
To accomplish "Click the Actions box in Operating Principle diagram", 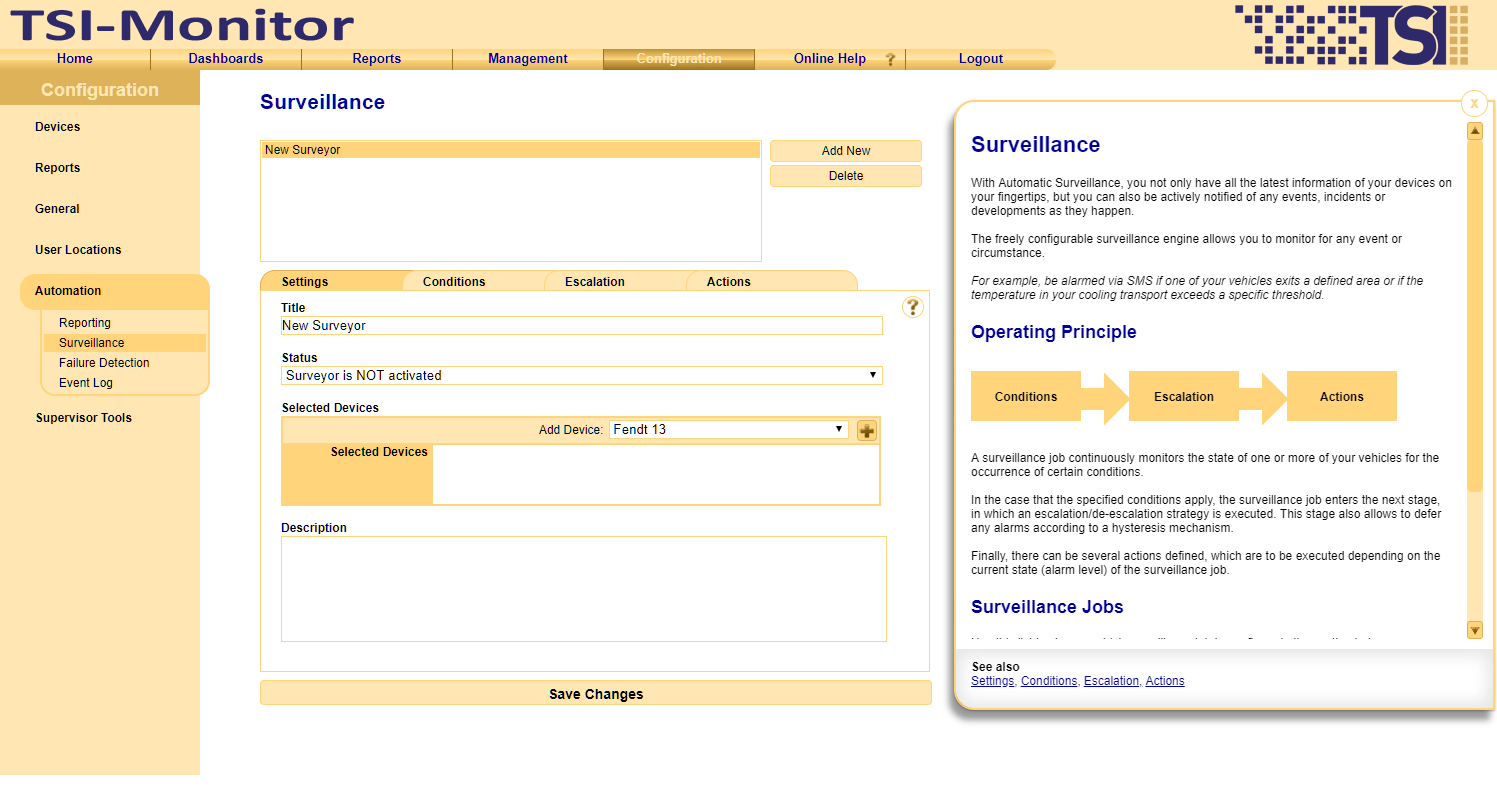I will click(1342, 396).
